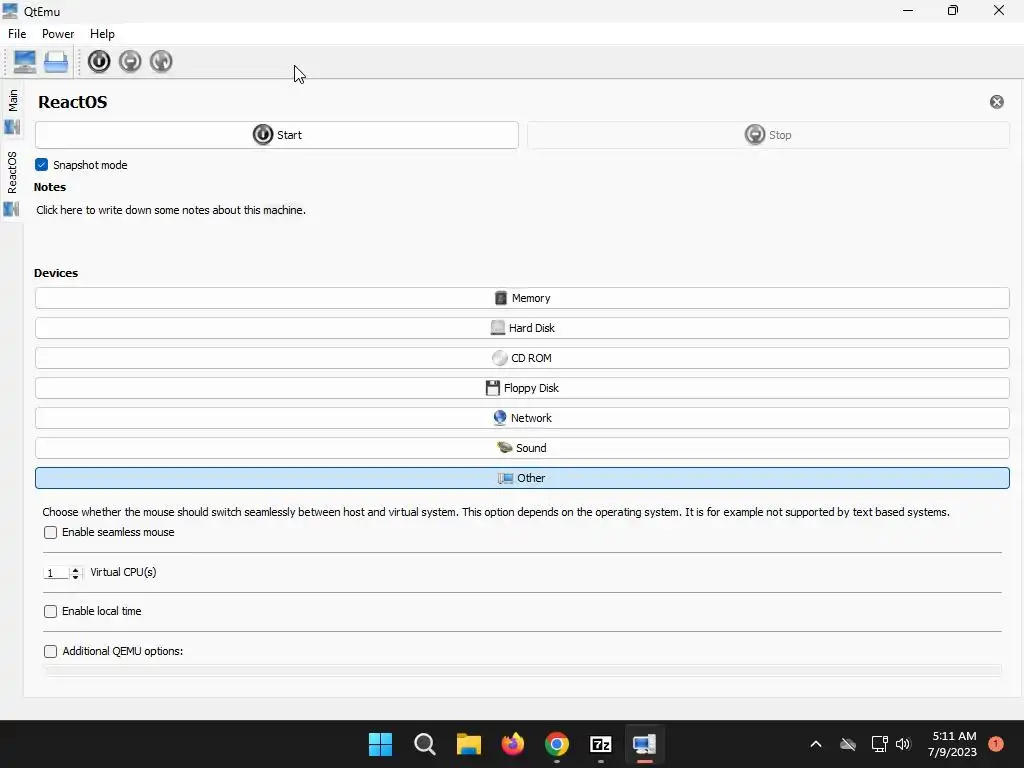This screenshot has height=768, width=1024.
Task: Increase Virtual CPU count with up arrow
Action: [x=76, y=569]
